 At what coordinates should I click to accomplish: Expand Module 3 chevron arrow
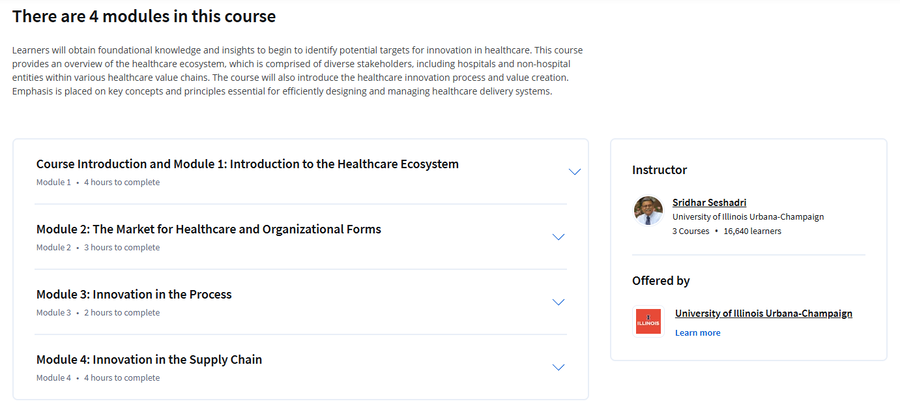558,302
